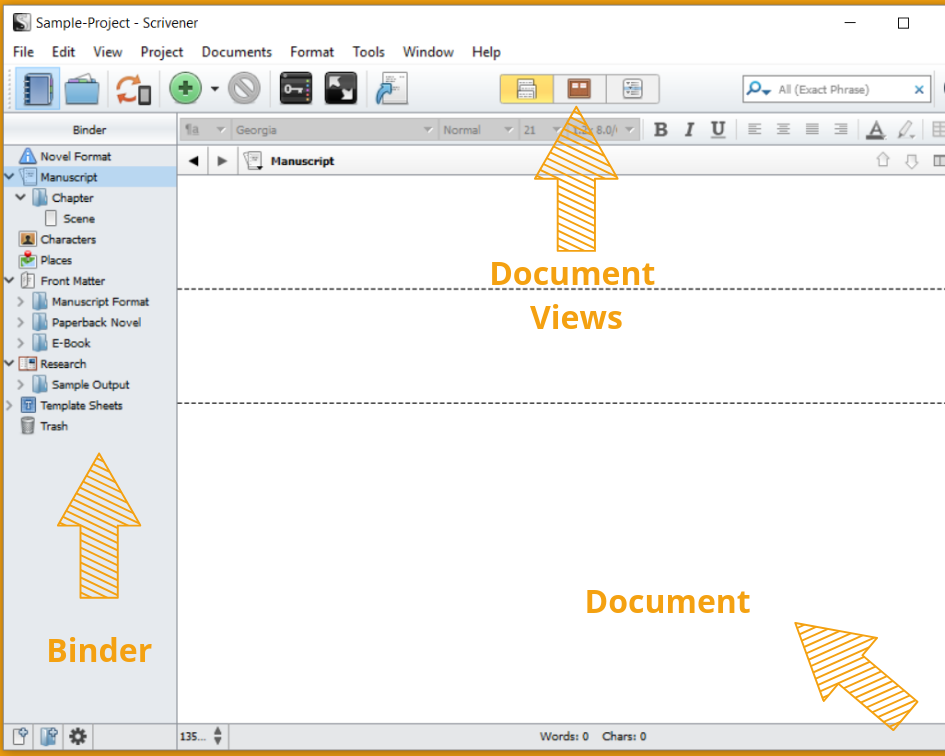
Task: Align text left
Action: (755, 129)
